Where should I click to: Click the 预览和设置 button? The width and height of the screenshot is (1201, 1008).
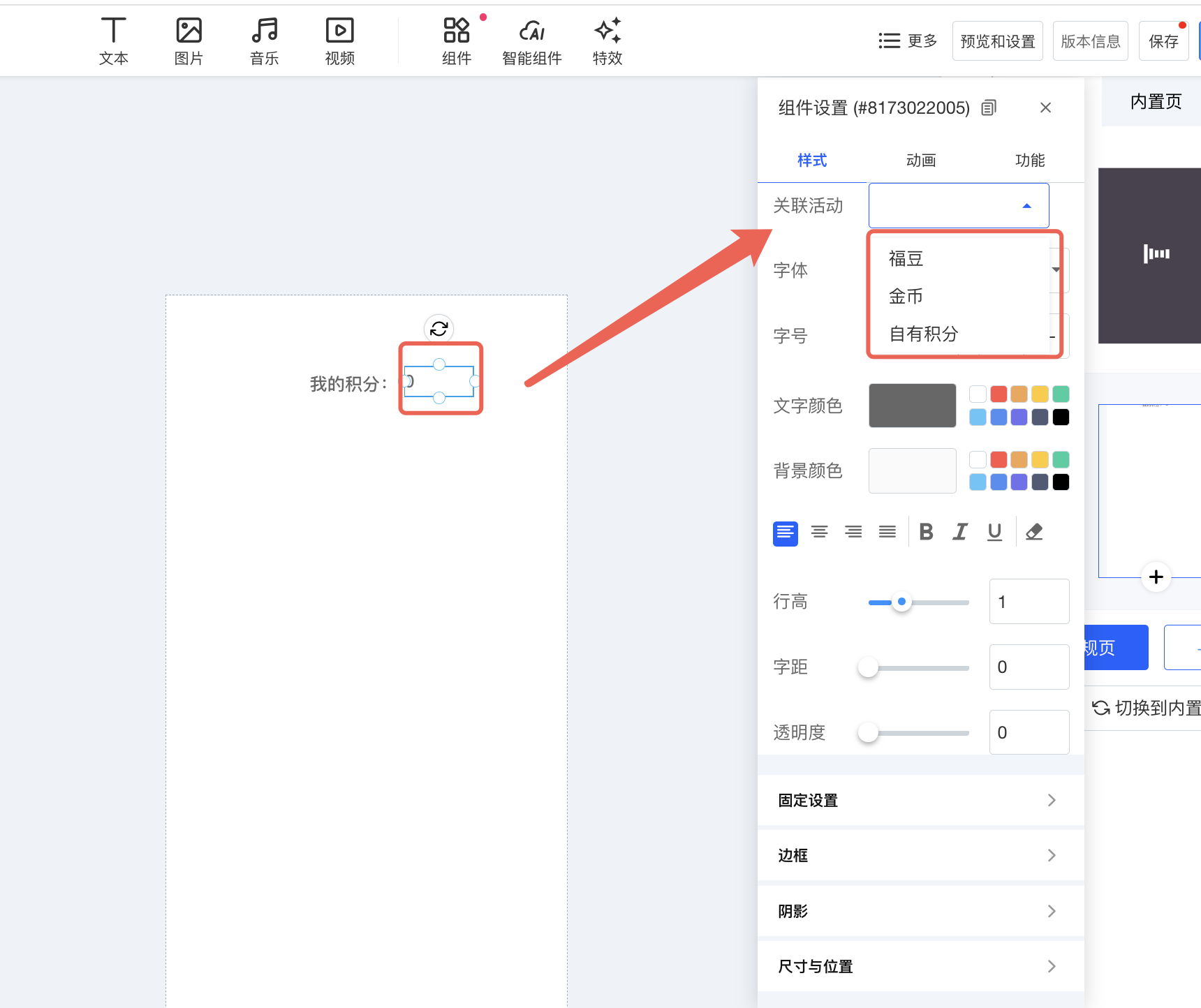tap(997, 41)
